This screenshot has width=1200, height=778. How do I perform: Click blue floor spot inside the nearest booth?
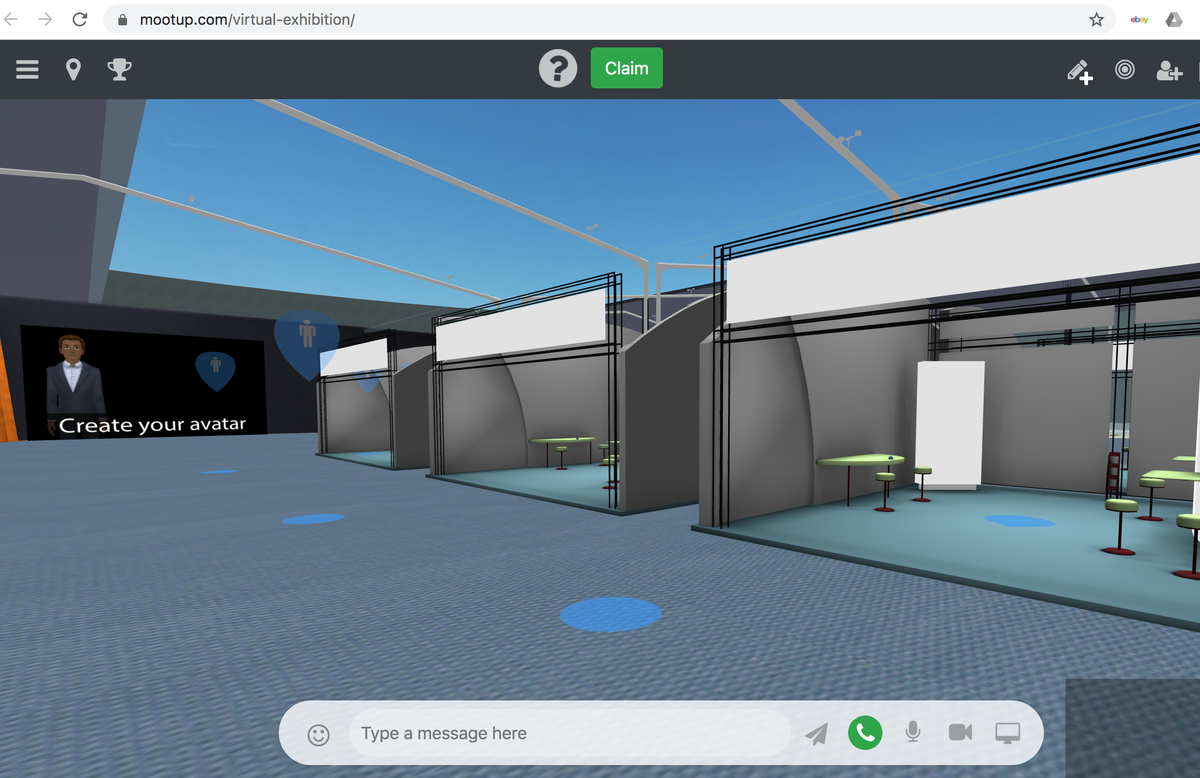click(x=1019, y=521)
